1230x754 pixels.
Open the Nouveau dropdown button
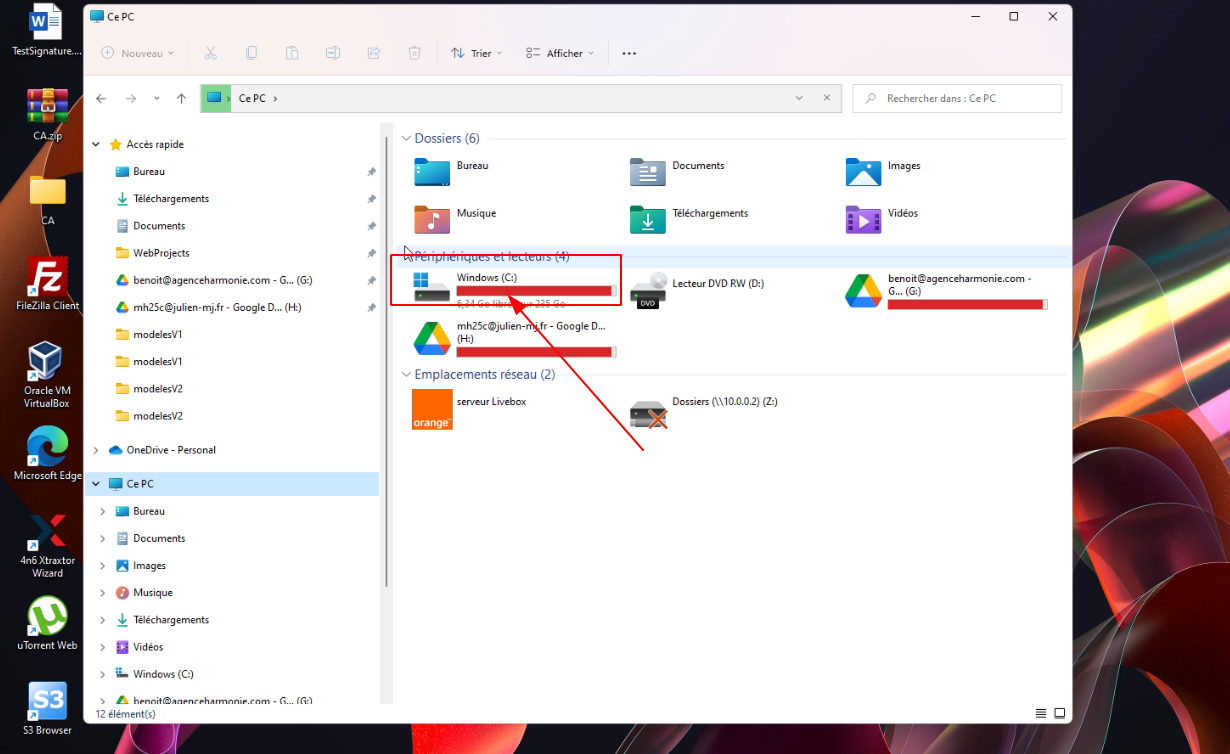pyautogui.click(x=138, y=53)
